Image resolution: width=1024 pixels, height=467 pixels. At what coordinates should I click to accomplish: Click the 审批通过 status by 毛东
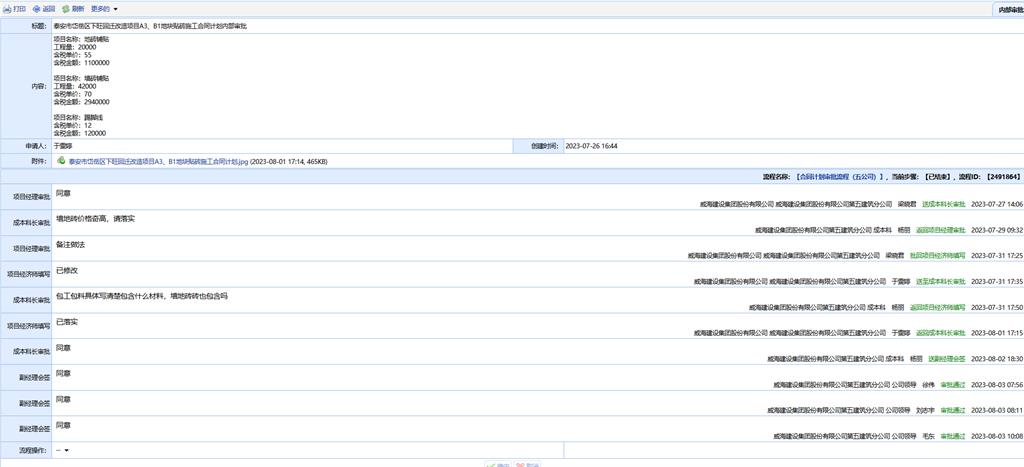[x=951, y=436]
